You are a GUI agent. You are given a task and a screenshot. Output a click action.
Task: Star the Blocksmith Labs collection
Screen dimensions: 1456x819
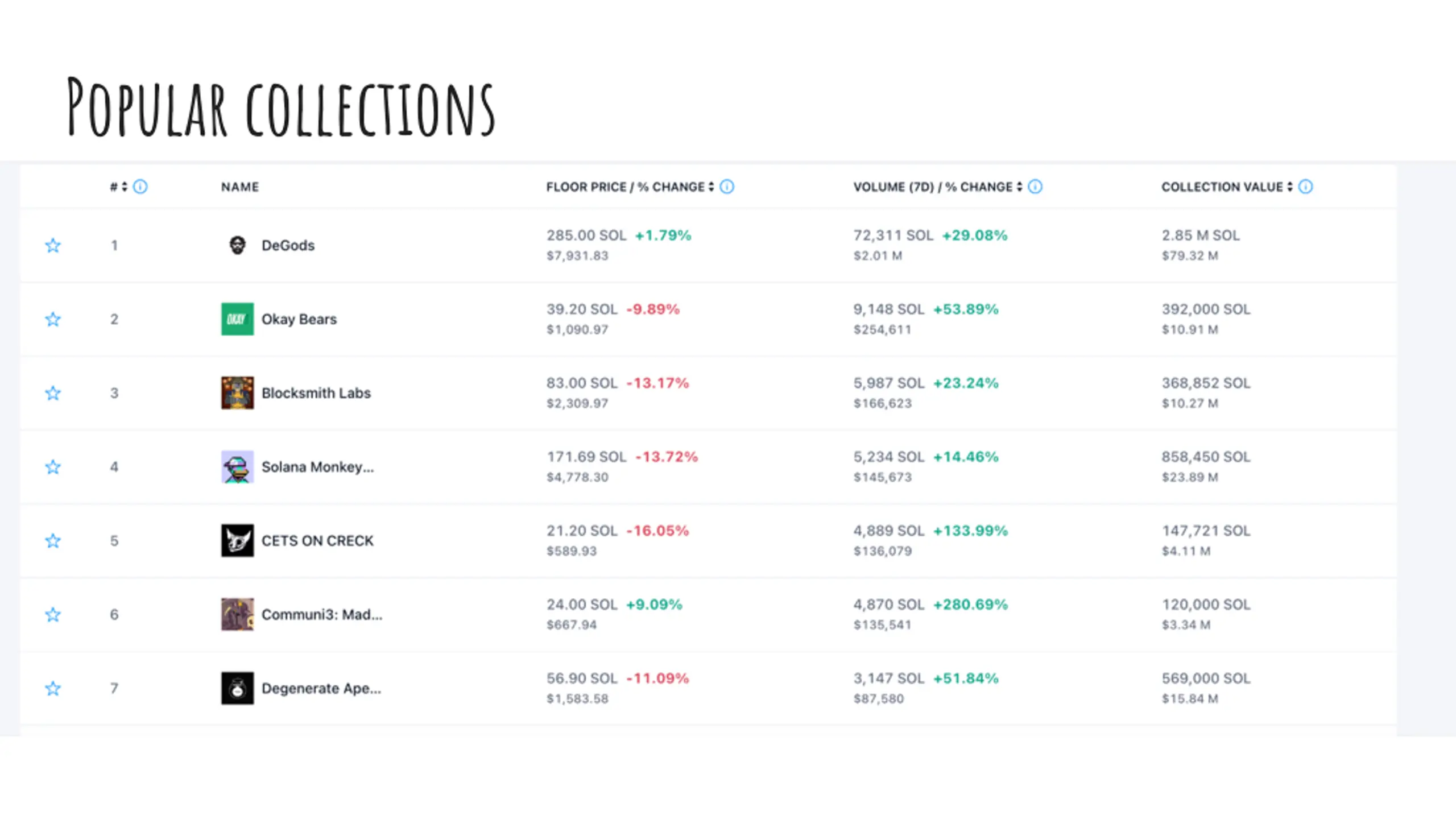point(53,393)
